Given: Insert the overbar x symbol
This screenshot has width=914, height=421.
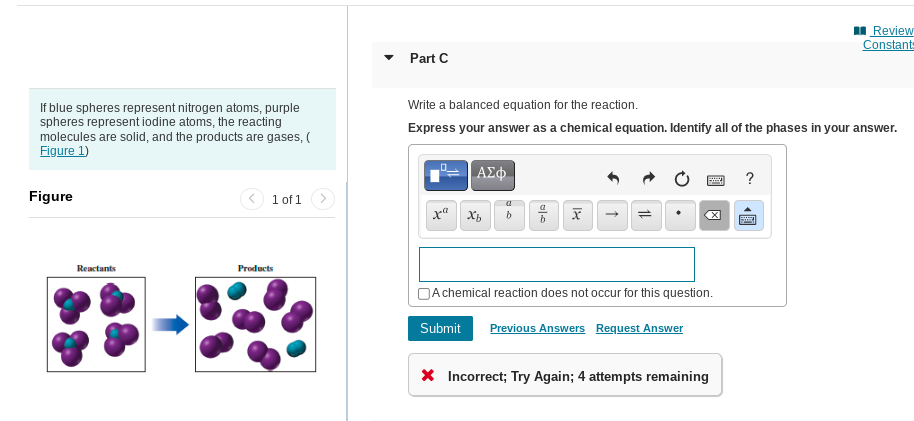Looking at the screenshot, I should click(576, 215).
